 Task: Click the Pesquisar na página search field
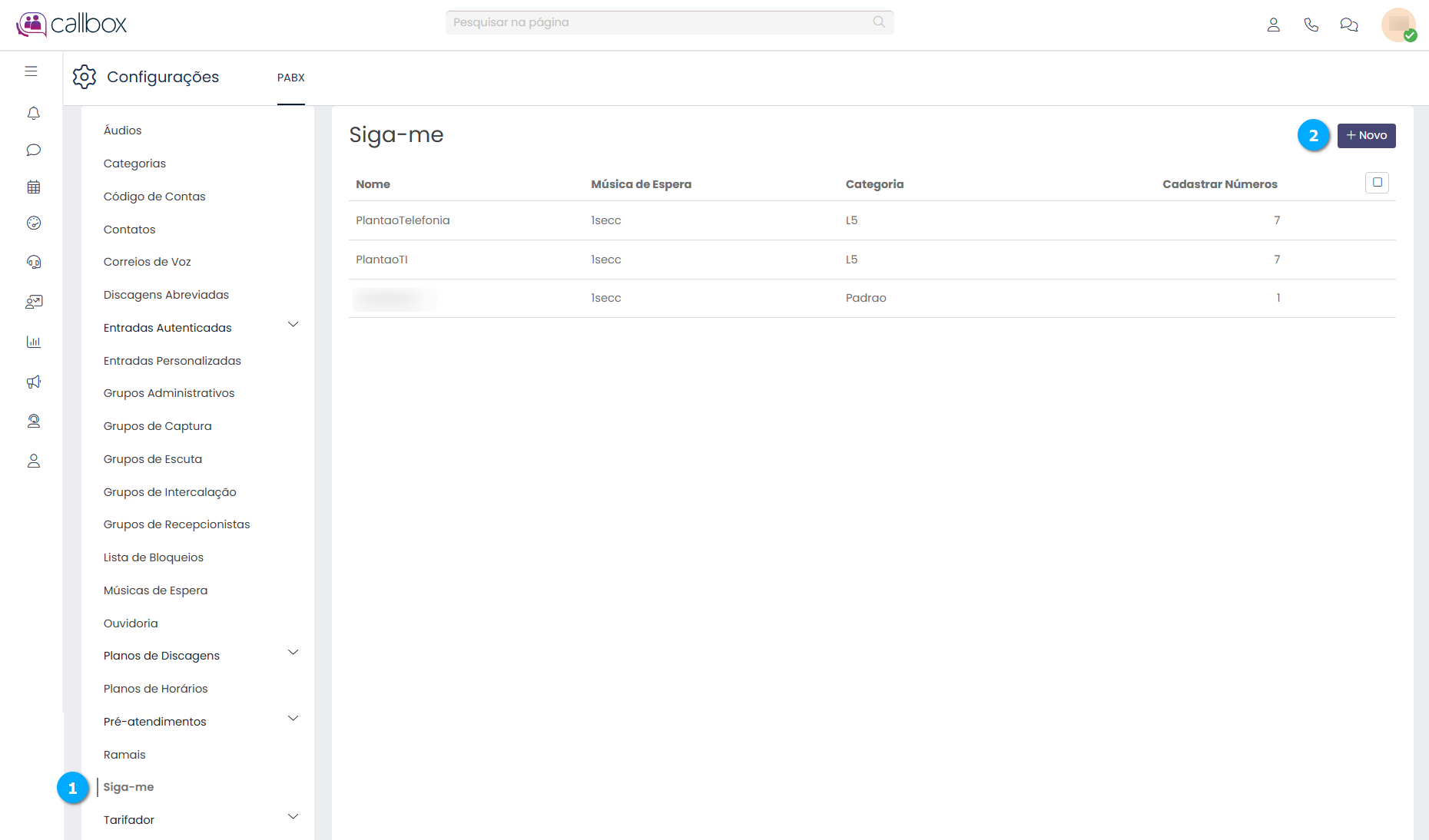[661, 22]
